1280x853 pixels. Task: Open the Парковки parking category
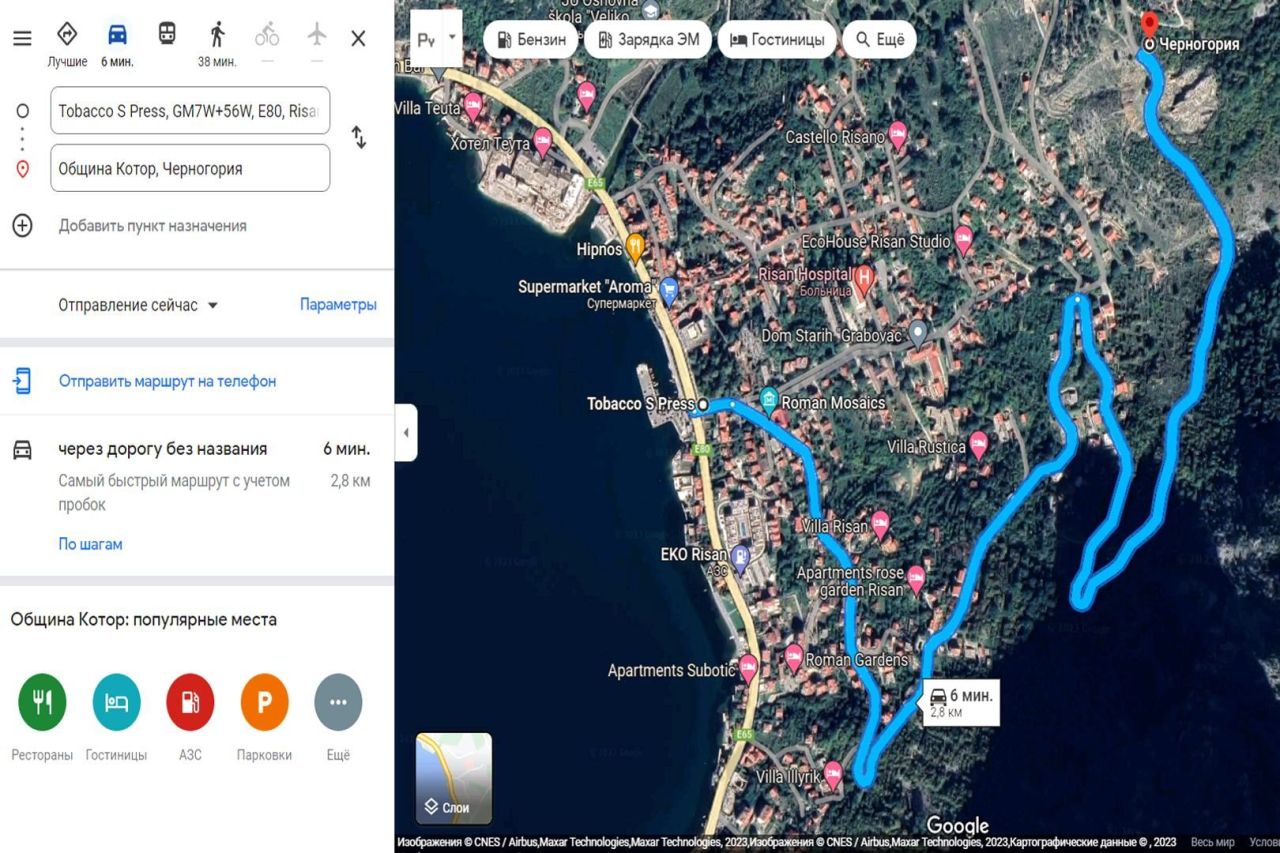point(264,701)
